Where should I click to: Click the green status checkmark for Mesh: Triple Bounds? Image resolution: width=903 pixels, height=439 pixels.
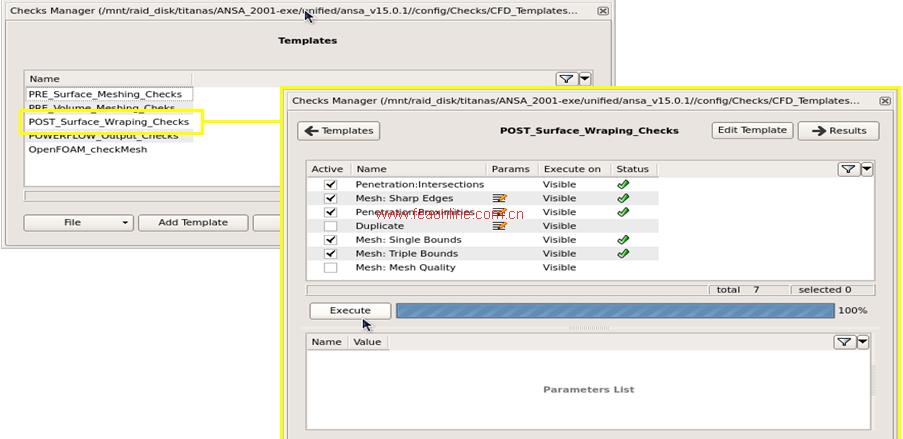click(x=623, y=254)
